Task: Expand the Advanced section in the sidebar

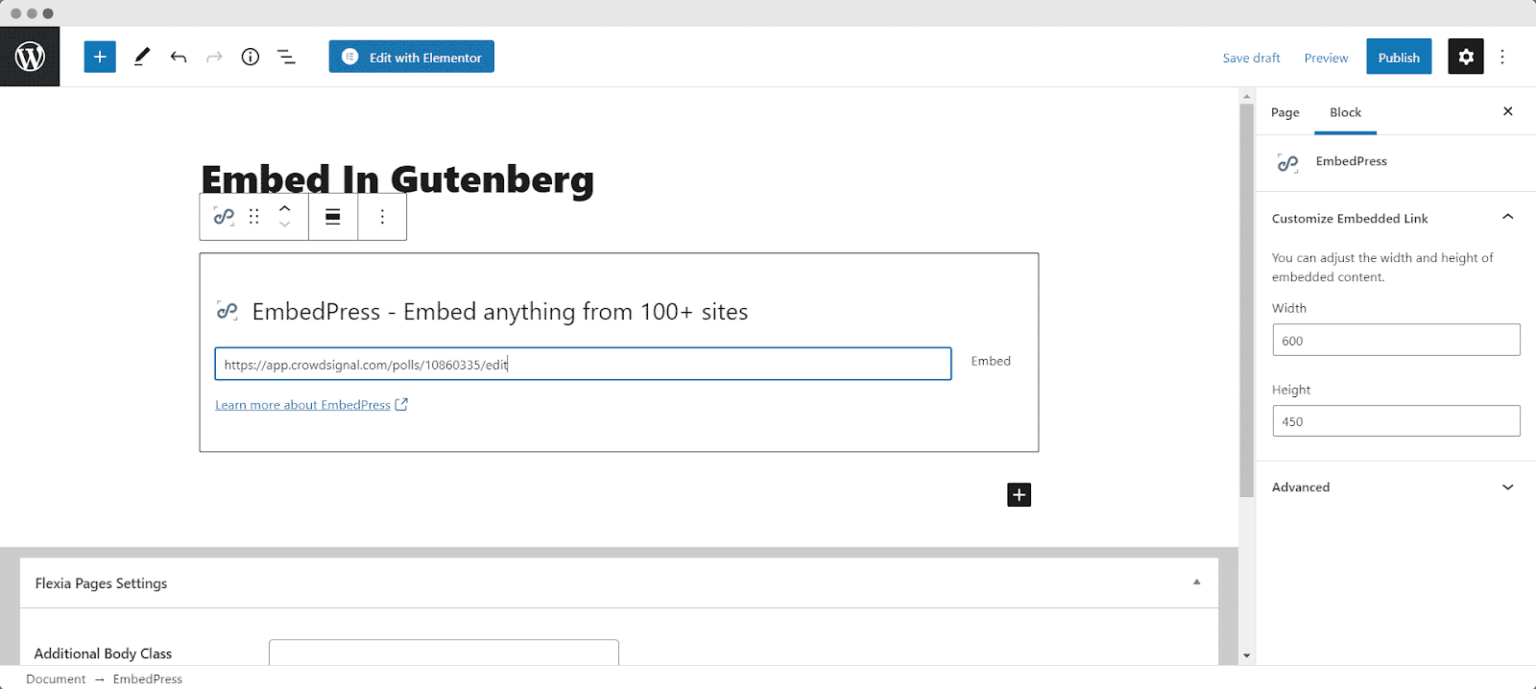Action: [1507, 487]
